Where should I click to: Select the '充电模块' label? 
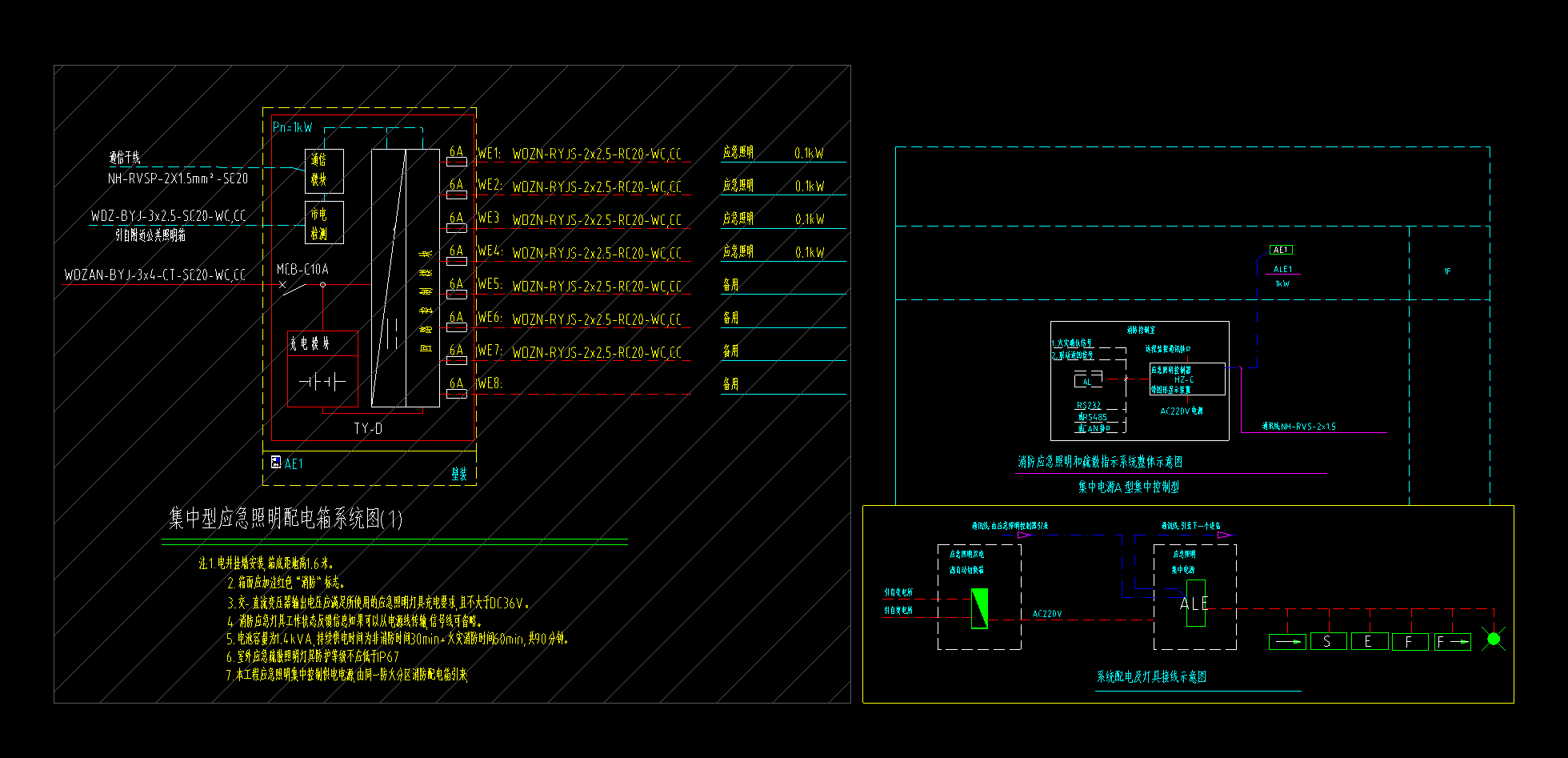pos(310,344)
